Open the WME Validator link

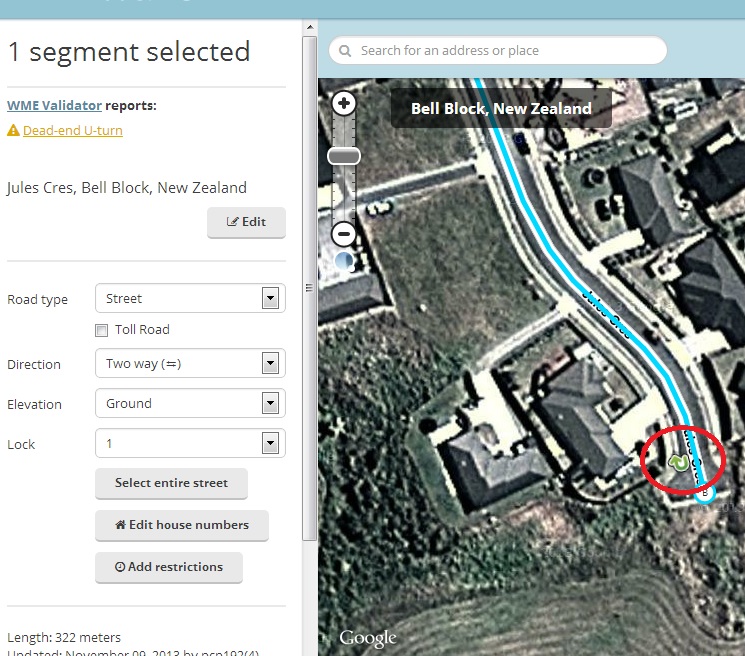click(54, 105)
